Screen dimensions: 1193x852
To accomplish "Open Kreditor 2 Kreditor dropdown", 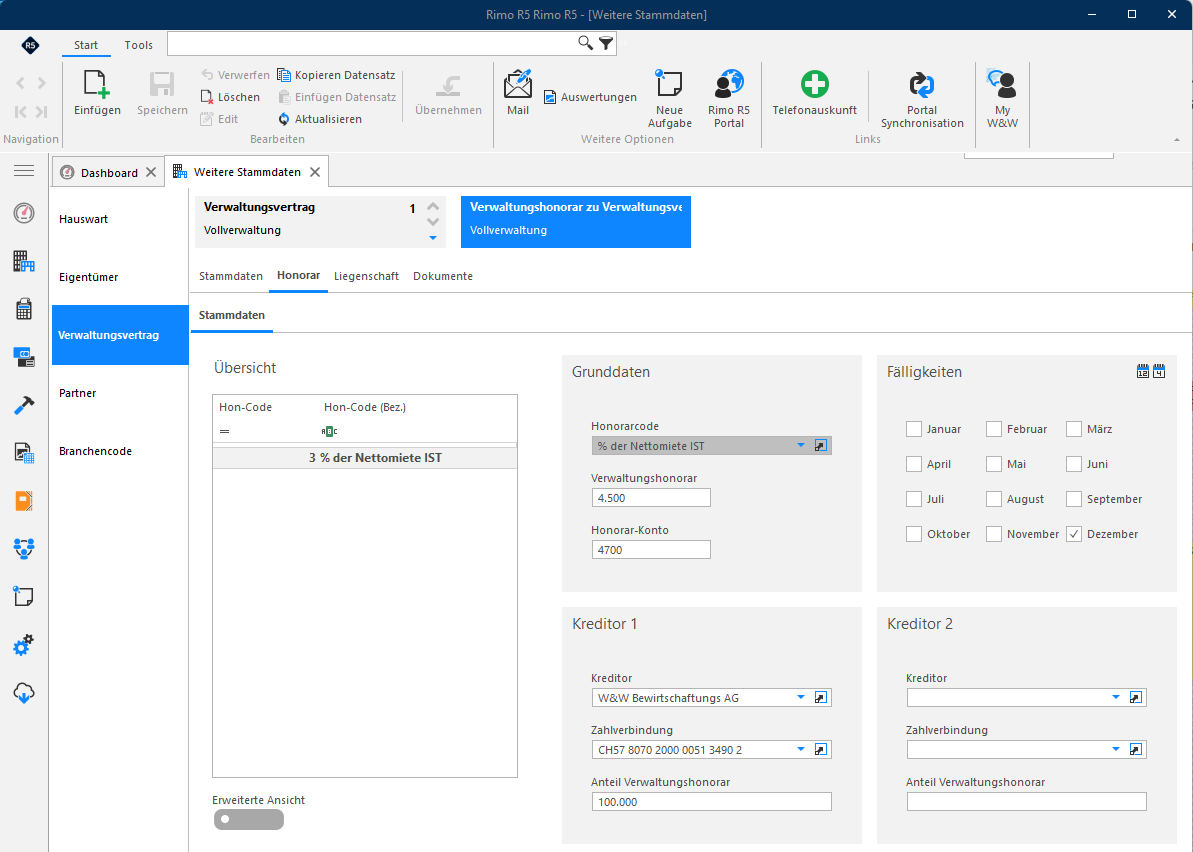I will pyautogui.click(x=1115, y=698).
